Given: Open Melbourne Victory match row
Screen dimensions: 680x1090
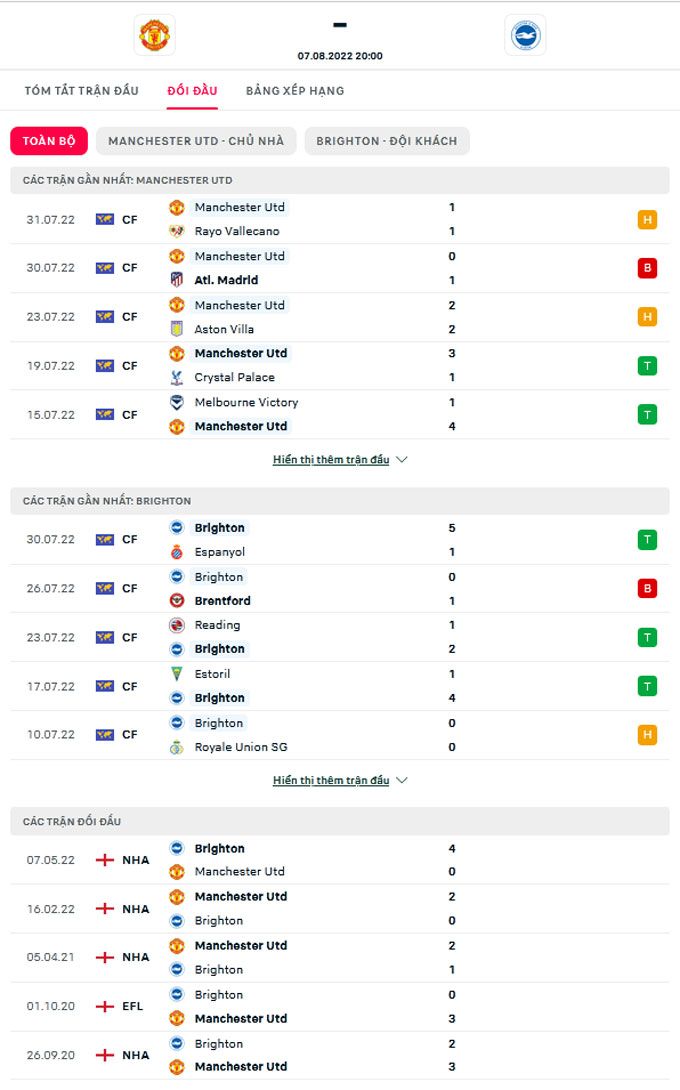Looking at the screenshot, I should pos(340,414).
